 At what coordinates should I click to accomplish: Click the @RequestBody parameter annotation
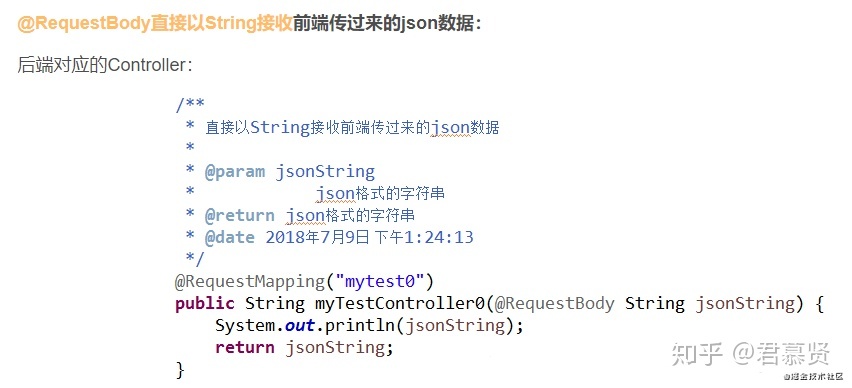click(554, 303)
